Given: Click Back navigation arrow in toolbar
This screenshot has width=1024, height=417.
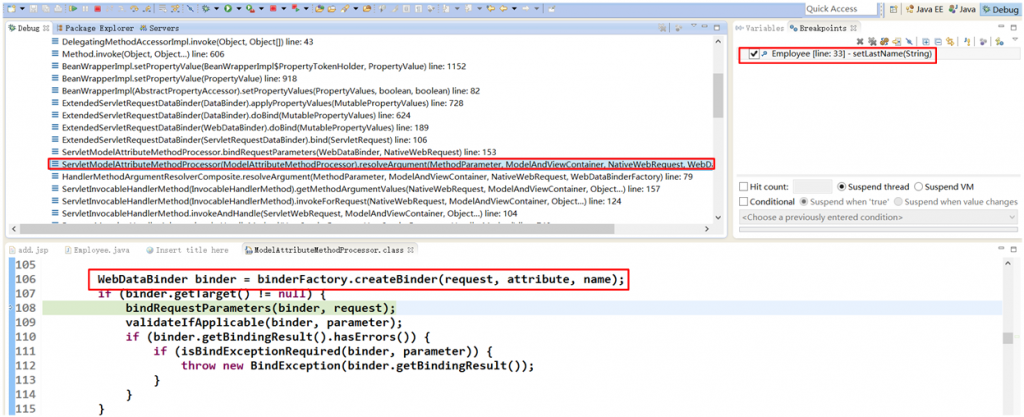Looking at the screenshot, I should tap(504, 9).
